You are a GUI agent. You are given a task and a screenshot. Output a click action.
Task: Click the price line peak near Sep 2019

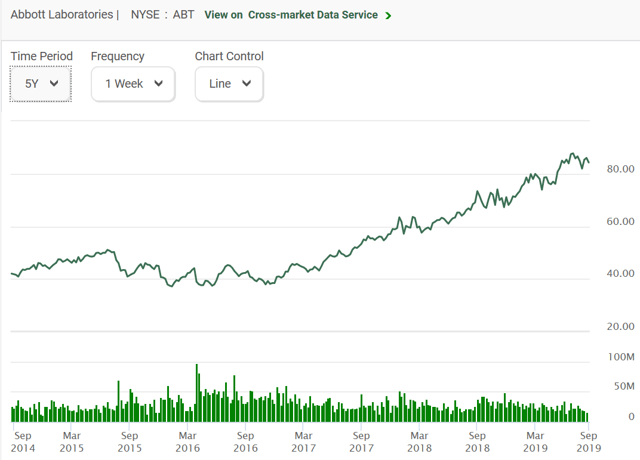coord(572,154)
